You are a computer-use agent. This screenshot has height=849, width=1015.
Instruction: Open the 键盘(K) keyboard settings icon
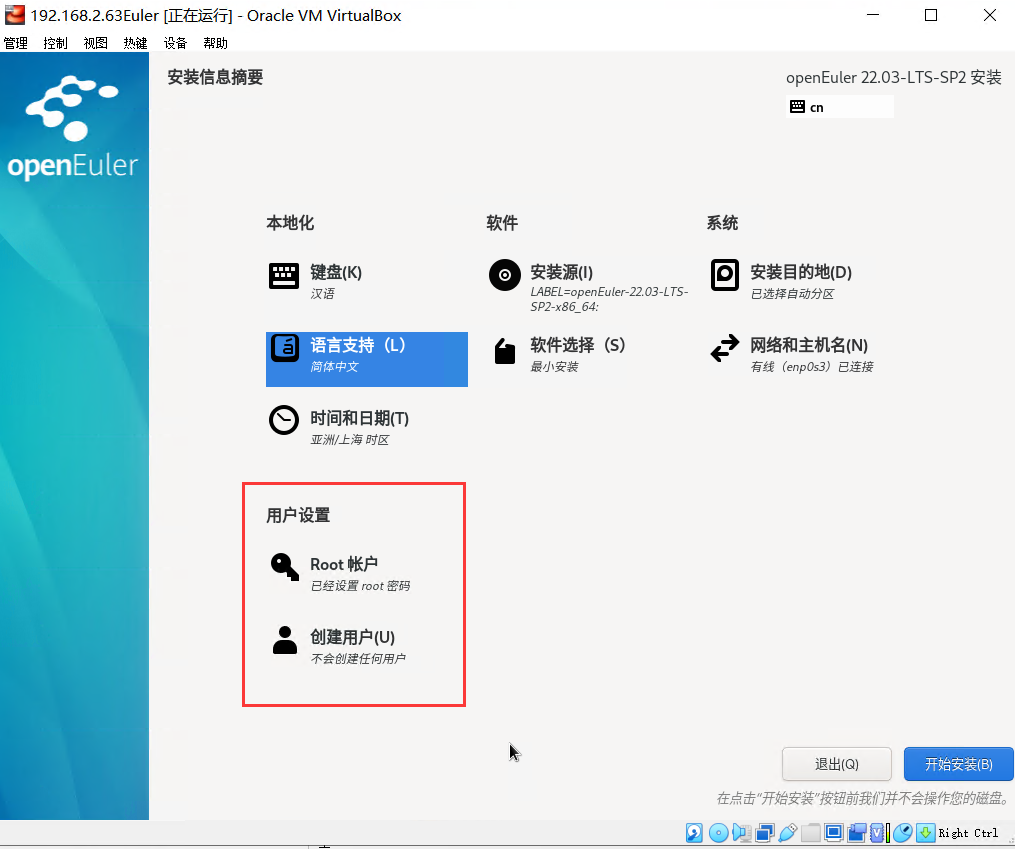pyautogui.click(x=284, y=276)
